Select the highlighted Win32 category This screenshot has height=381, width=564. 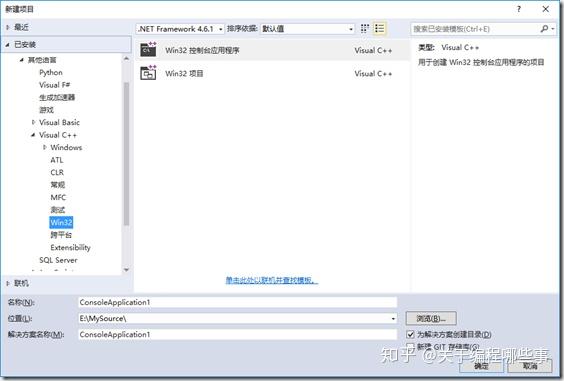click(x=61, y=222)
